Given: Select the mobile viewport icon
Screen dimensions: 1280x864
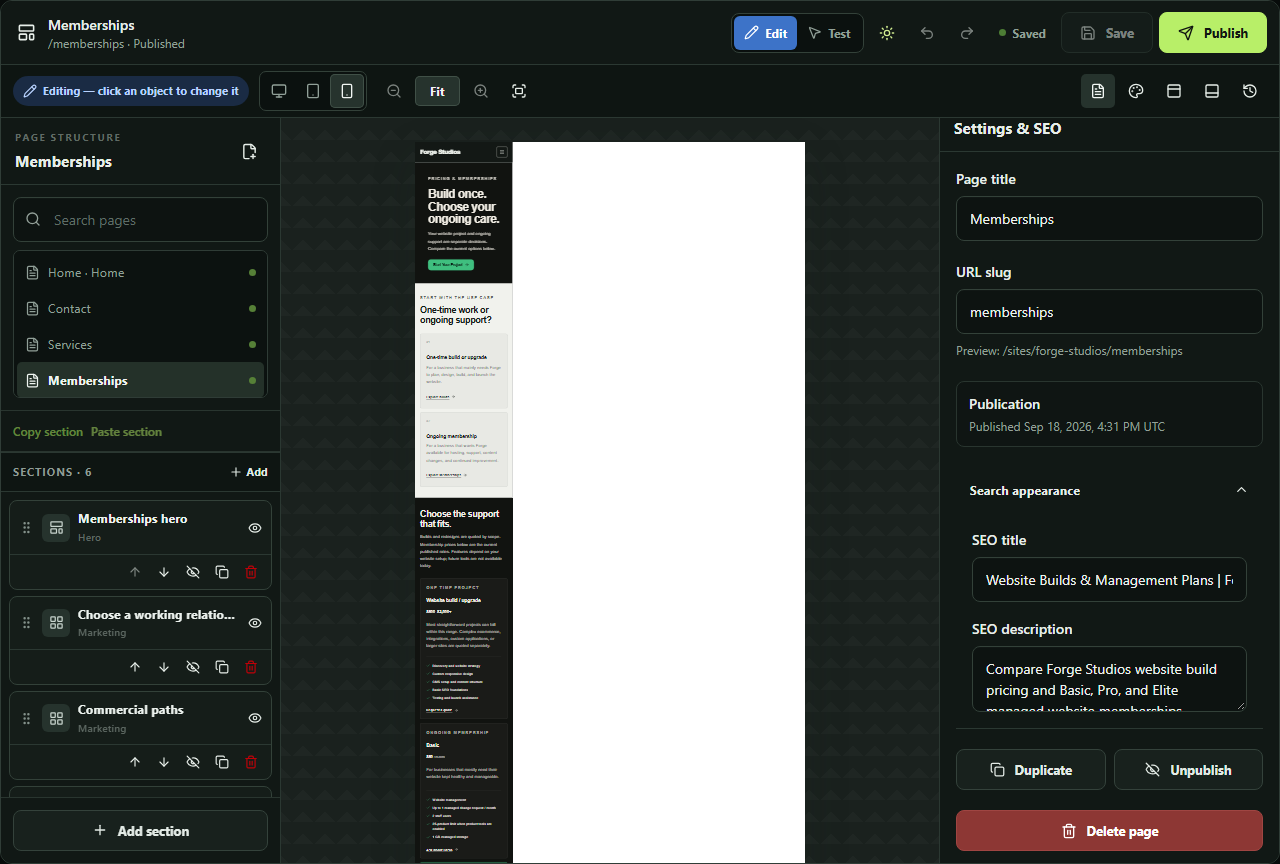Looking at the screenshot, I should tap(347, 91).
